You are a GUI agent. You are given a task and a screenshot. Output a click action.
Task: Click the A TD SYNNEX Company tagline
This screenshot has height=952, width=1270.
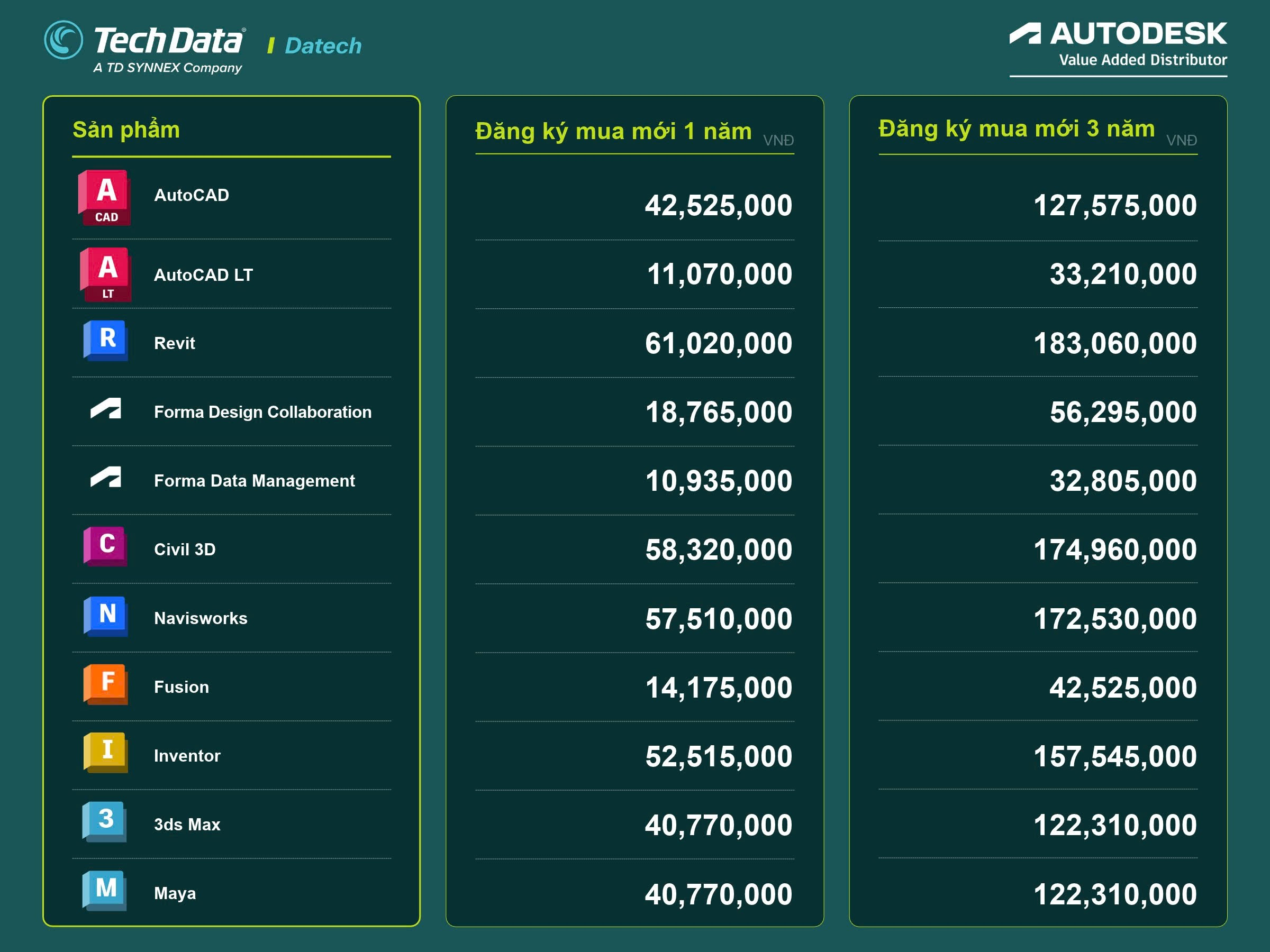pos(168,68)
